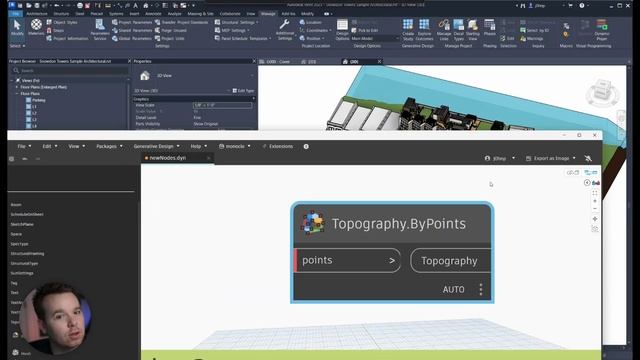This screenshot has width=640, height=360.
Task: Open the Dynamo File menu
Action: (24, 146)
